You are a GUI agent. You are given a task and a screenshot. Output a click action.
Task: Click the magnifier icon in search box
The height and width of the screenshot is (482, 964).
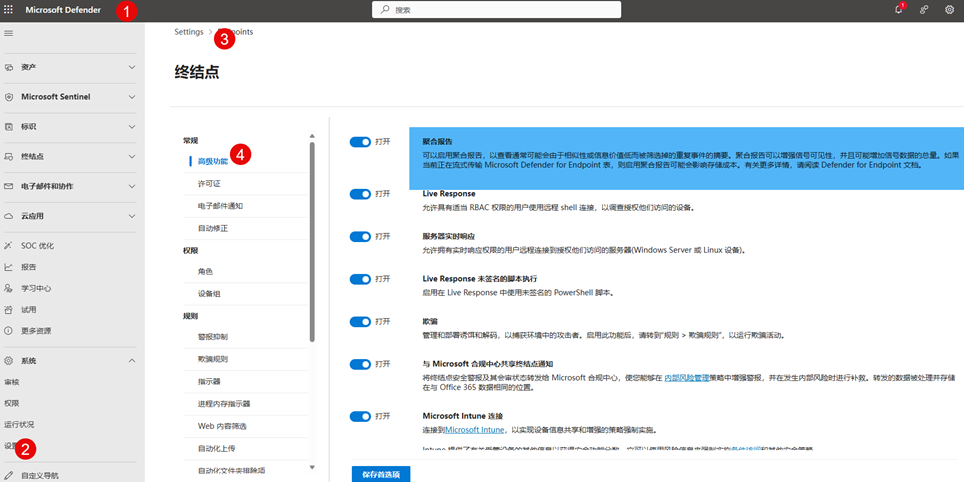tap(385, 10)
